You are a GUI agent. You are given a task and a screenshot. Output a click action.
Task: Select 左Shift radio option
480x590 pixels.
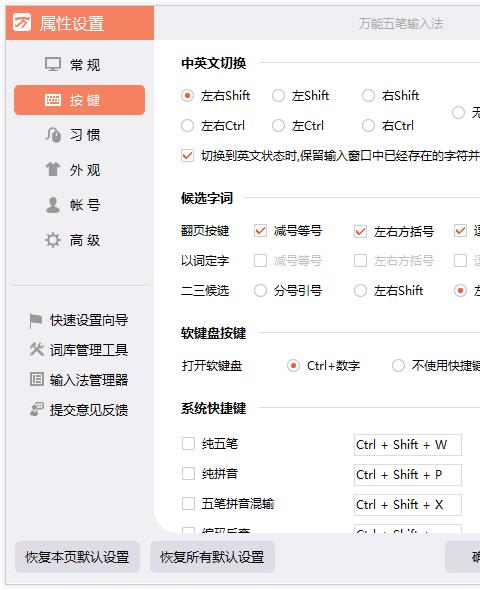click(x=278, y=96)
